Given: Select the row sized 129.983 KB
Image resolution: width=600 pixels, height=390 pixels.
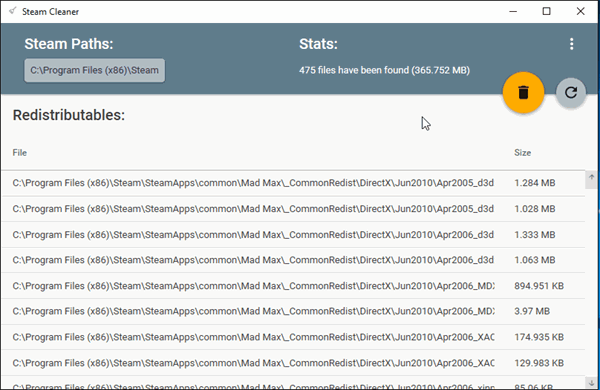Looking at the screenshot, I should [293, 363].
